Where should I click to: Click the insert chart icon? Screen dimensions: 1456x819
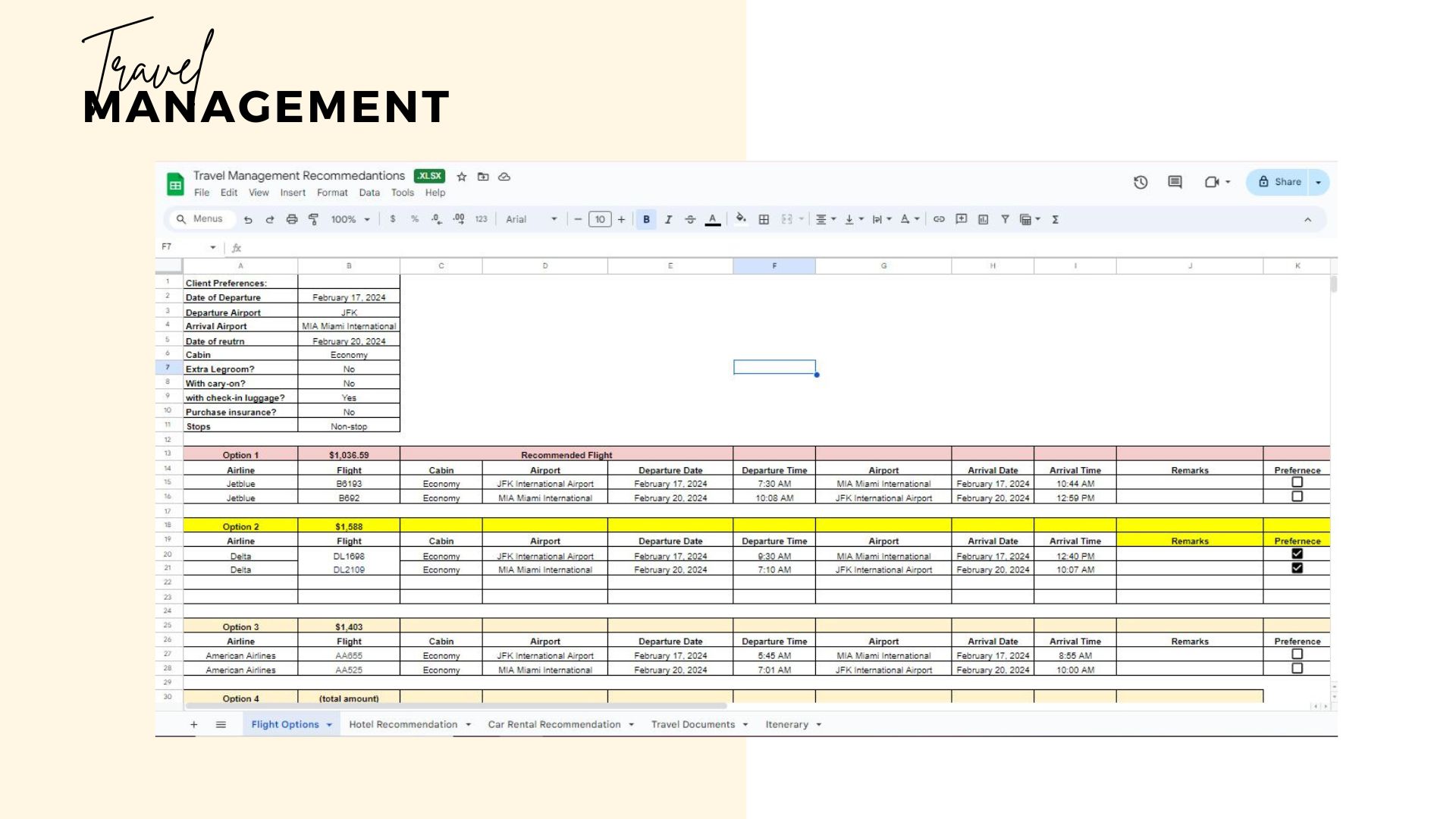point(983,219)
